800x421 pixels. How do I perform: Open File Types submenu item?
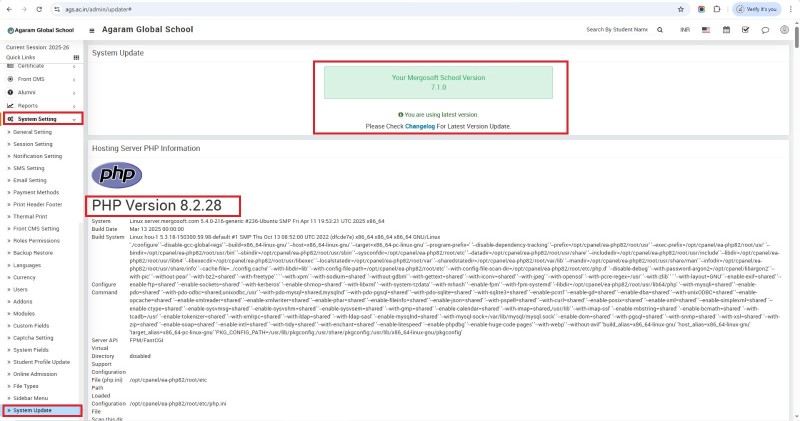point(26,386)
